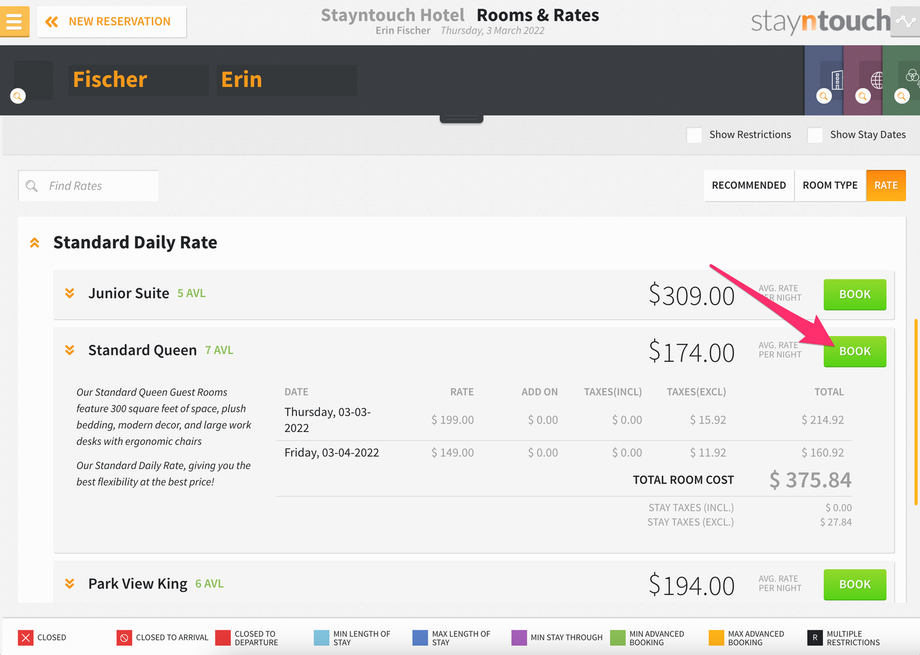The height and width of the screenshot is (655, 920).
Task: Open the activity icon in the header
Action: (x=907, y=22)
